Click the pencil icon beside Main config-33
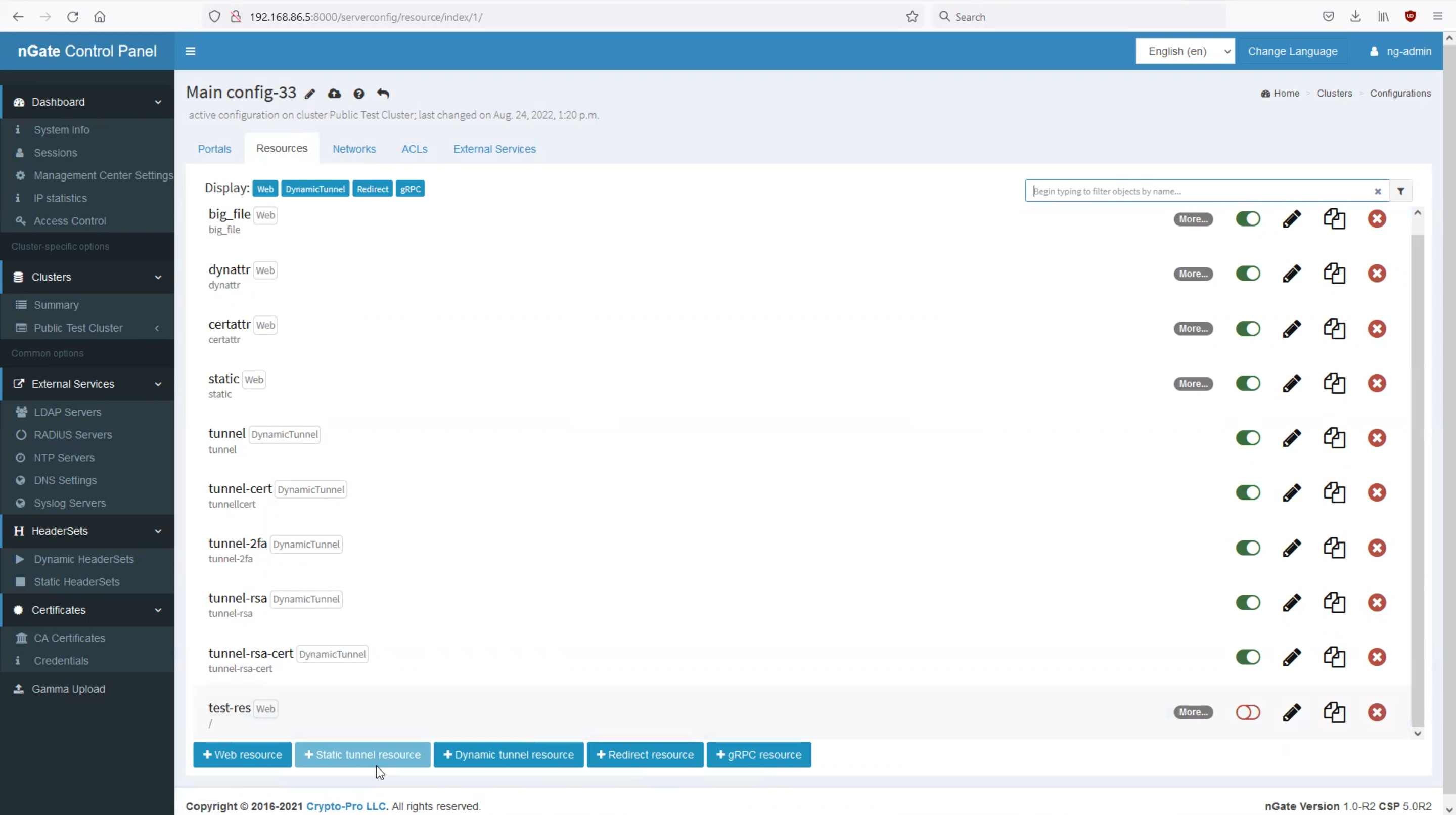This screenshot has height=815, width=1456. 310,94
